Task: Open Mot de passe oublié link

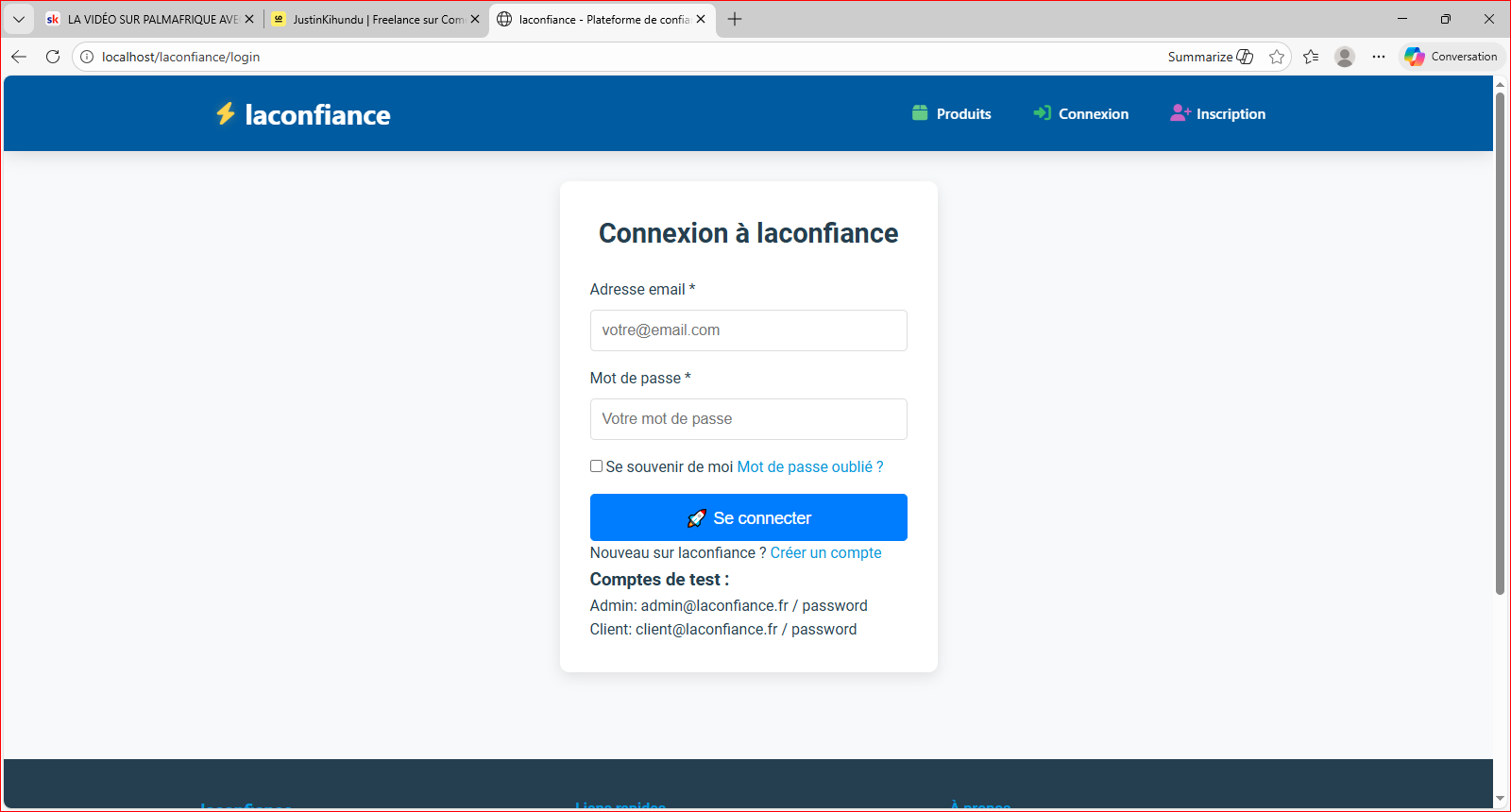Action: 810,466
